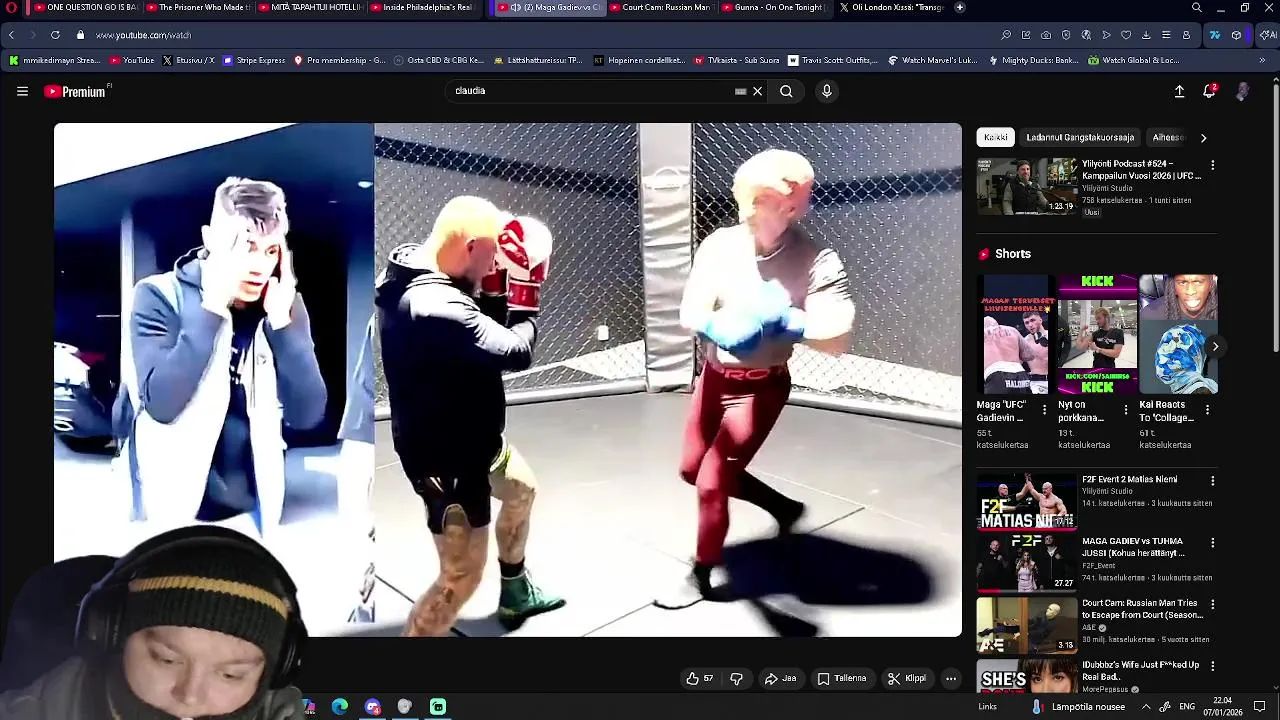Viewport: 1280px width, 720px height.
Task: Open the Stripe Express bookmark
Action: pyautogui.click(x=254, y=60)
